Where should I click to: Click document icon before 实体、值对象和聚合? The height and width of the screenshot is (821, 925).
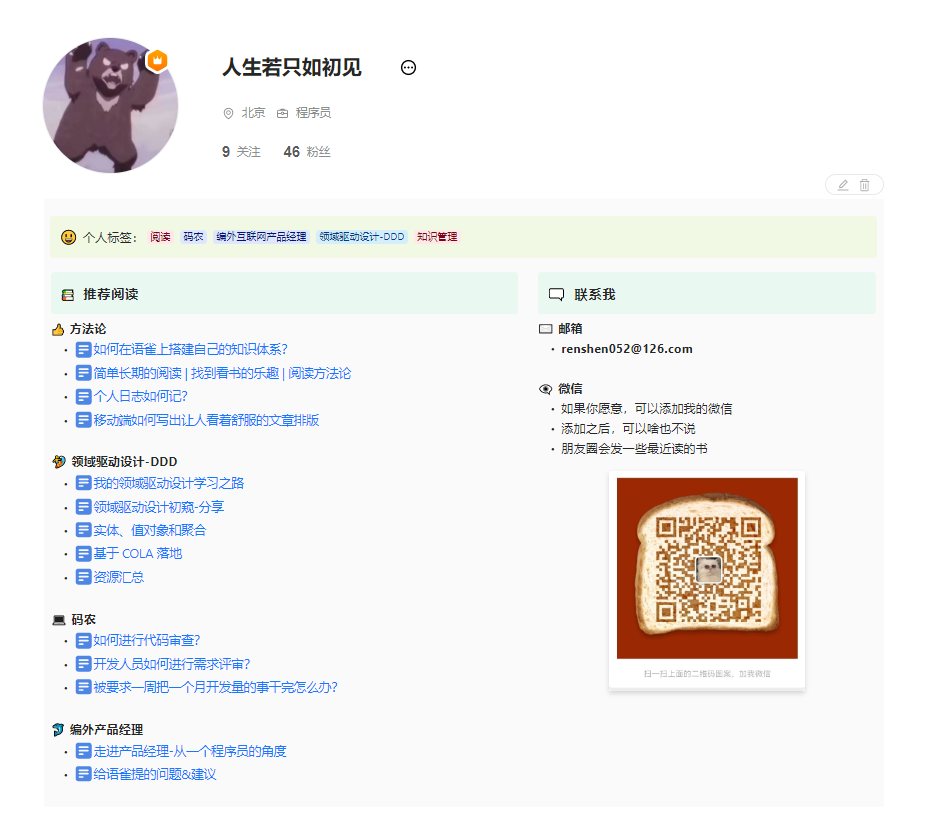83,530
